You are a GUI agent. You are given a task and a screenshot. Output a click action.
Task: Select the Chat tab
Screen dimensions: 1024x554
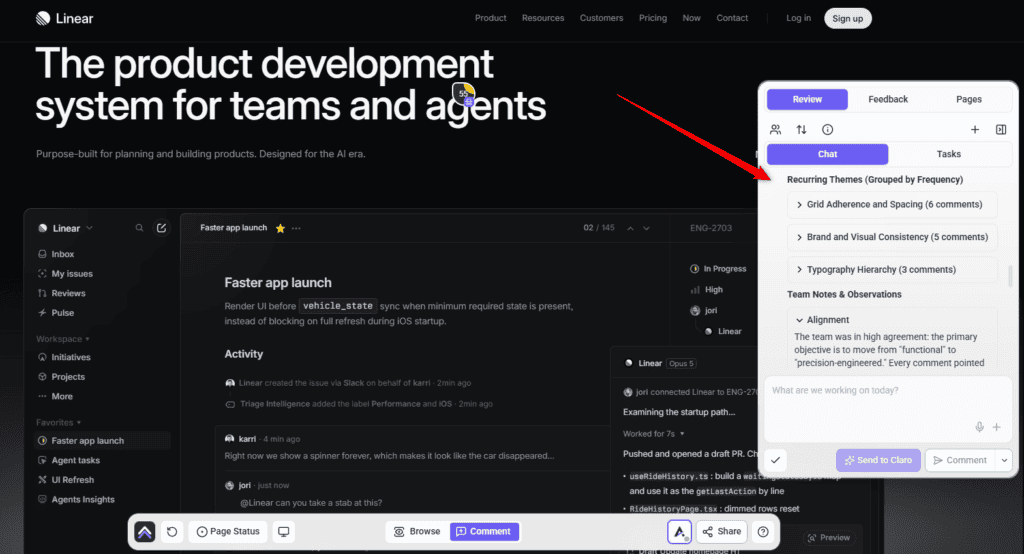(x=827, y=154)
